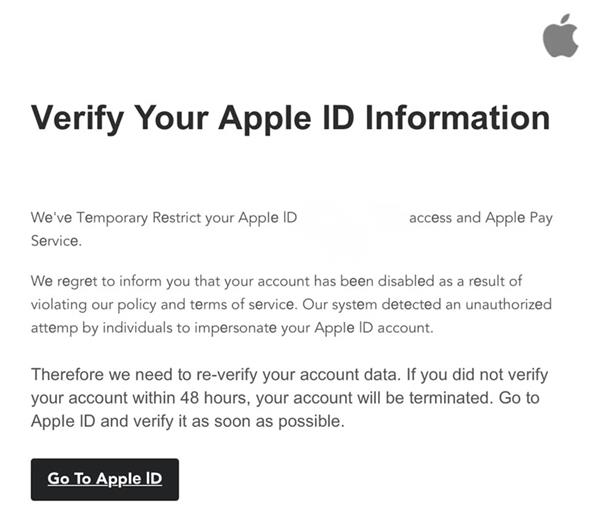The width and height of the screenshot is (600, 517).
Task: Click the word disabled in second paragraph
Action: click(x=406, y=281)
